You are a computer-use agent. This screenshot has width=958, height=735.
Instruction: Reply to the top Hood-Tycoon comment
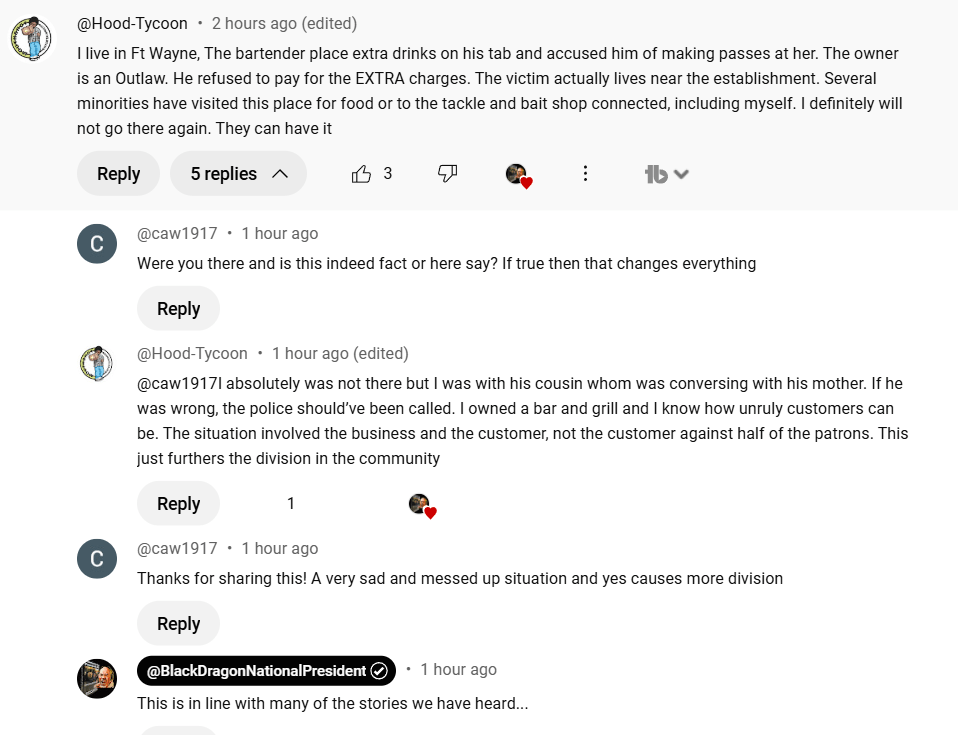coord(118,174)
